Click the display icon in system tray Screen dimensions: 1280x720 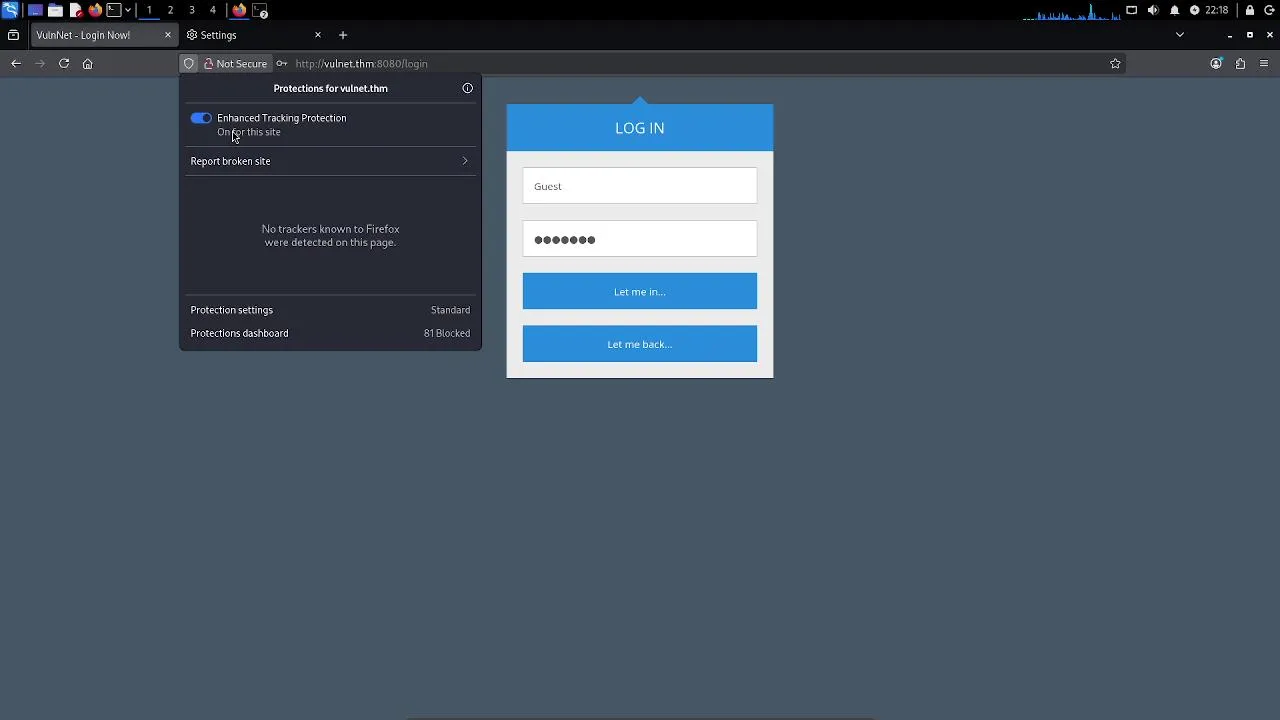pyautogui.click(x=1132, y=10)
